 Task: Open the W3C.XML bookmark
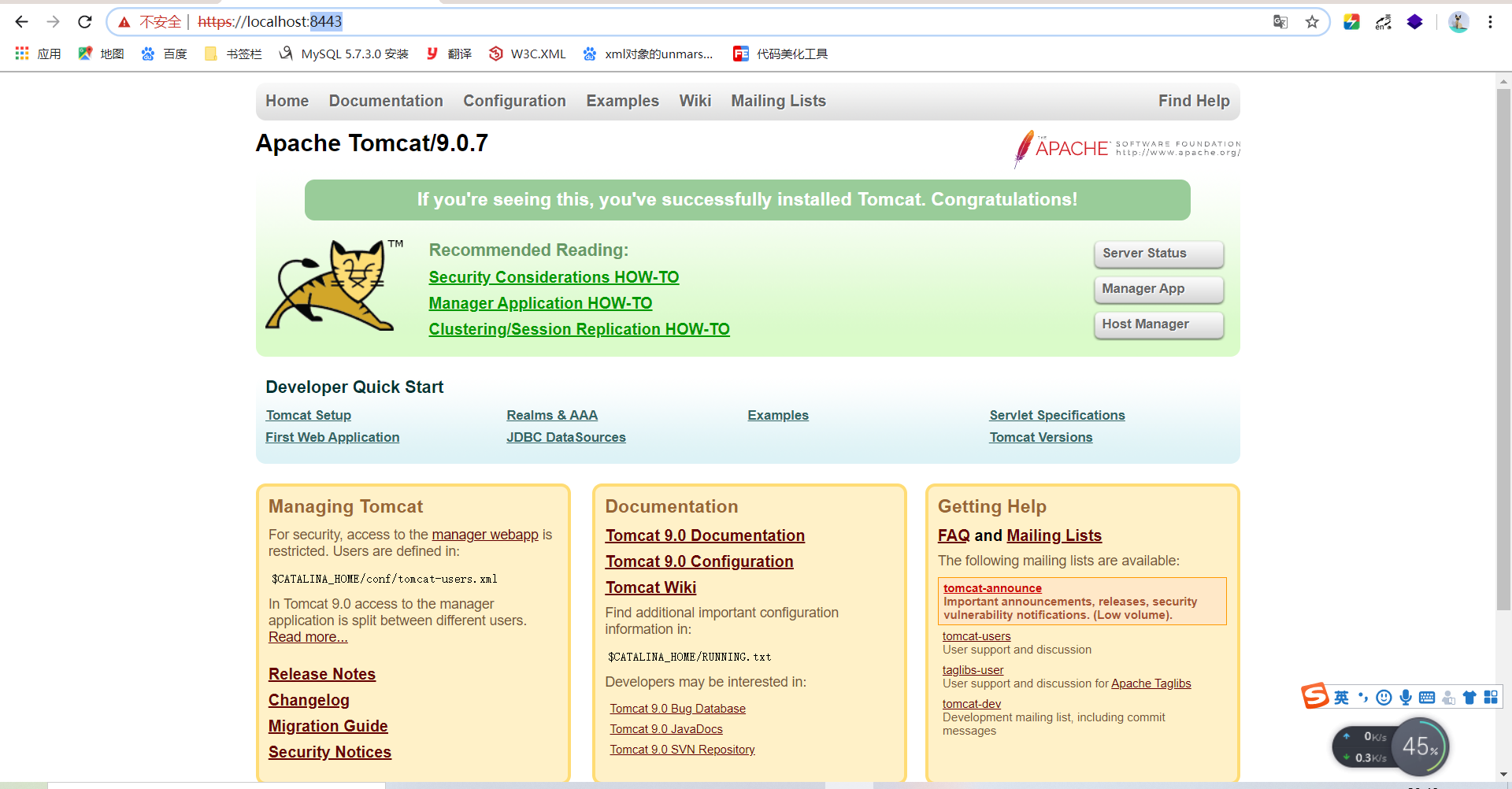tap(527, 54)
